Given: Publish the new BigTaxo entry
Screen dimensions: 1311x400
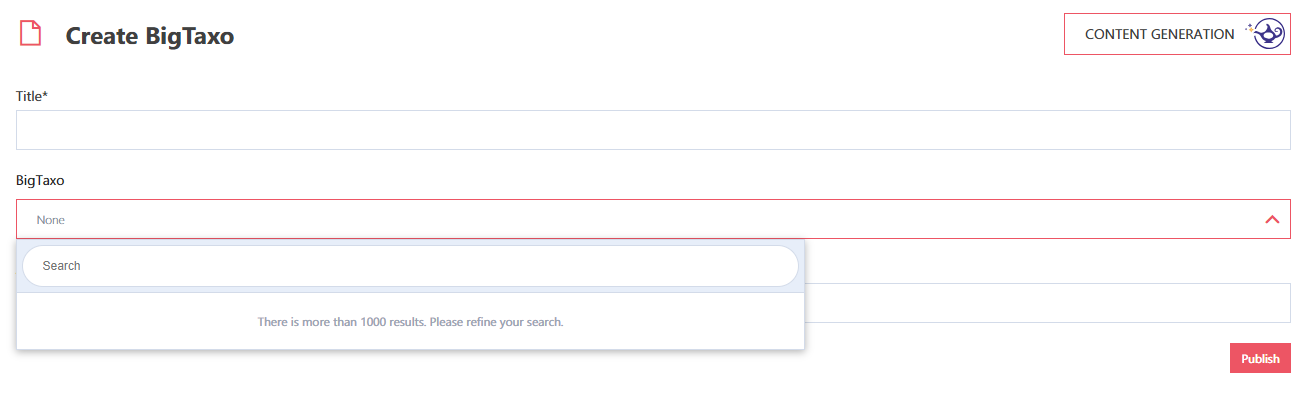Looking at the screenshot, I should pos(1260,358).
